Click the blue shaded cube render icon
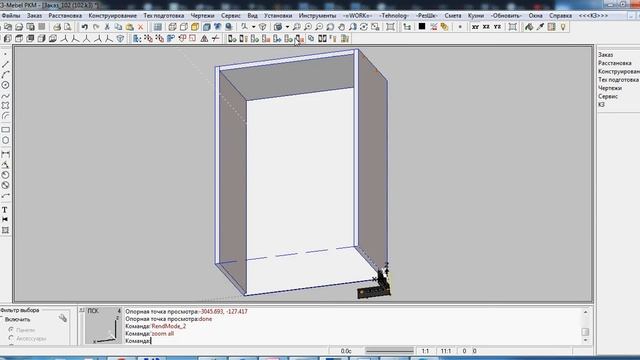Screen dimensions: 640x360 click(207, 27)
